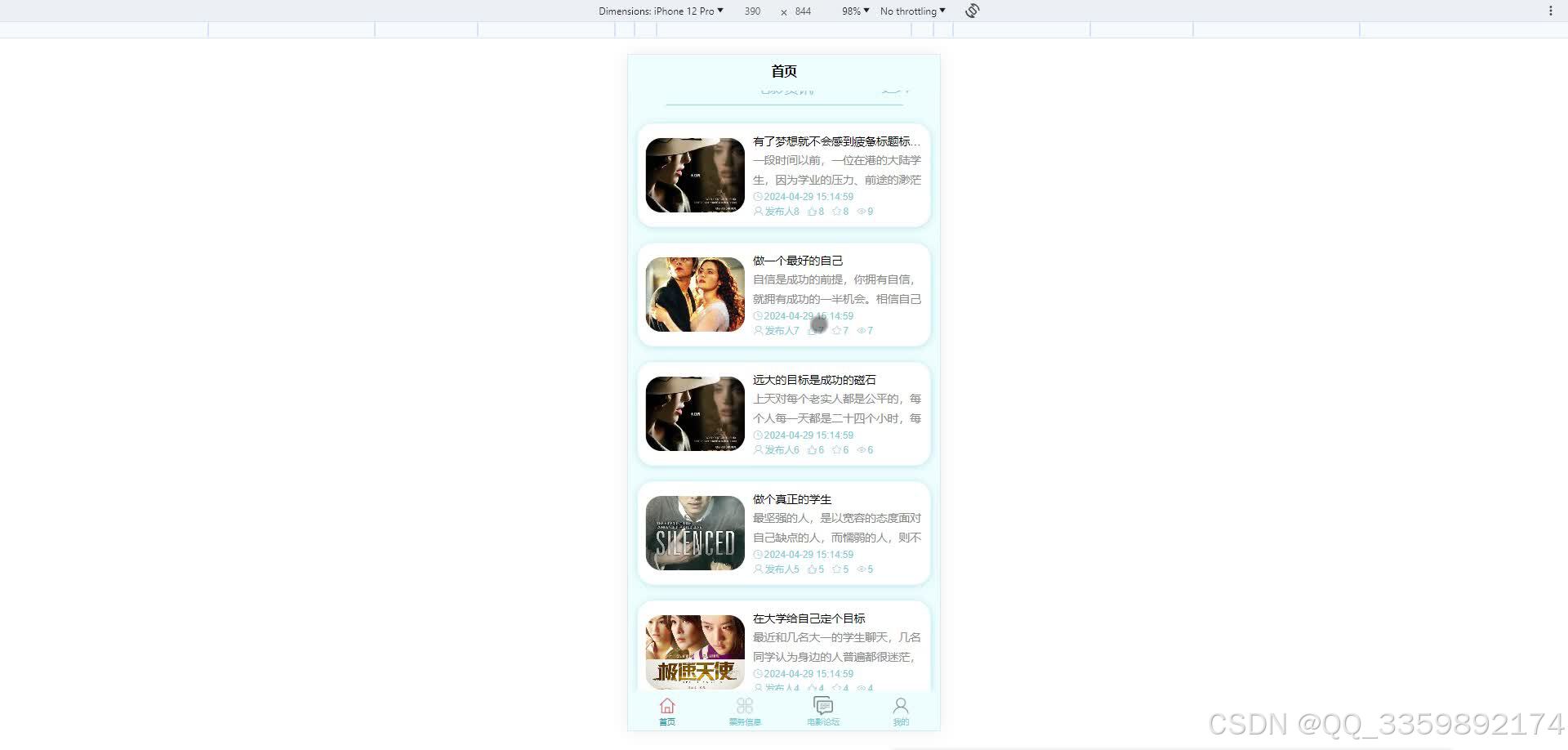Switch to the 票务信息 tab
This screenshot has height=750, width=1568.
[x=745, y=712]
